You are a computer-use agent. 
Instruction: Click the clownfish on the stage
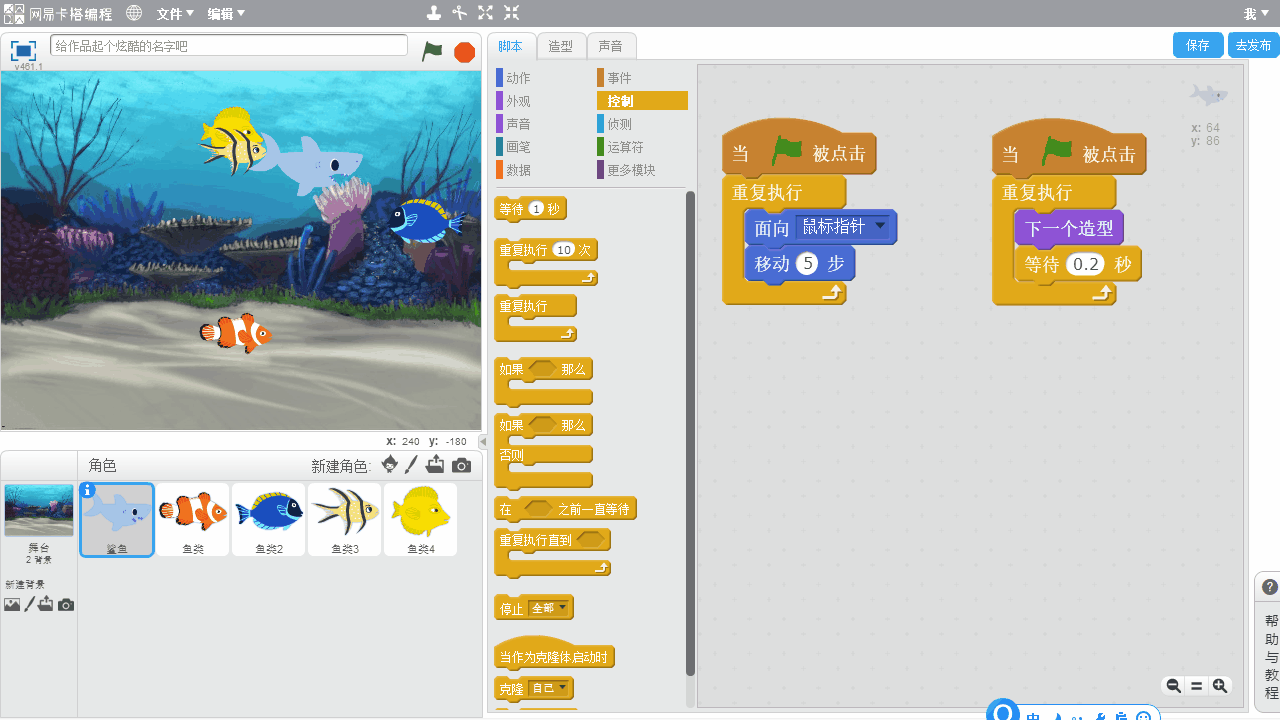click(x=236, y=333)
